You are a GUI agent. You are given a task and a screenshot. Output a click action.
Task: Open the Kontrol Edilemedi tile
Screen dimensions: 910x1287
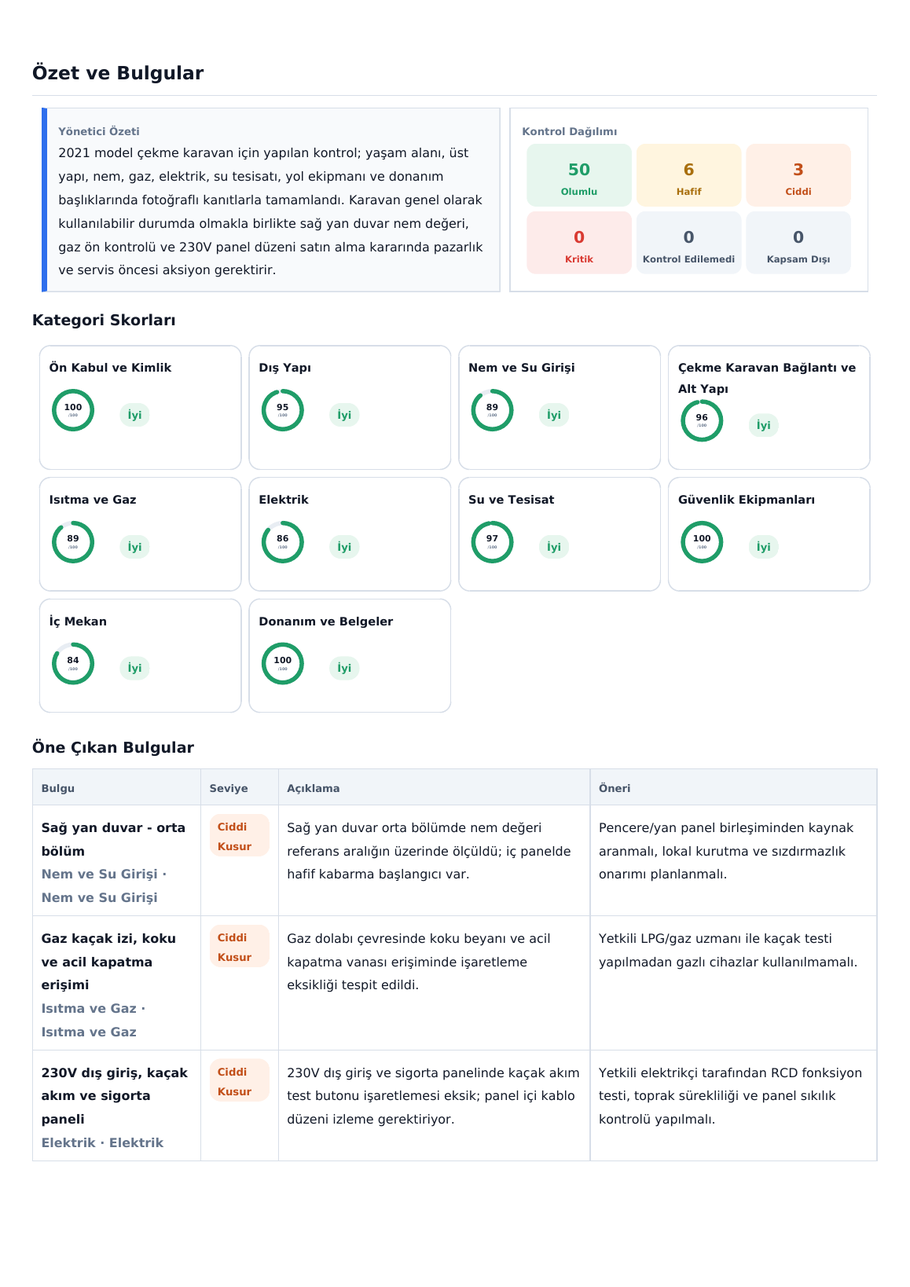click(689, 242)
